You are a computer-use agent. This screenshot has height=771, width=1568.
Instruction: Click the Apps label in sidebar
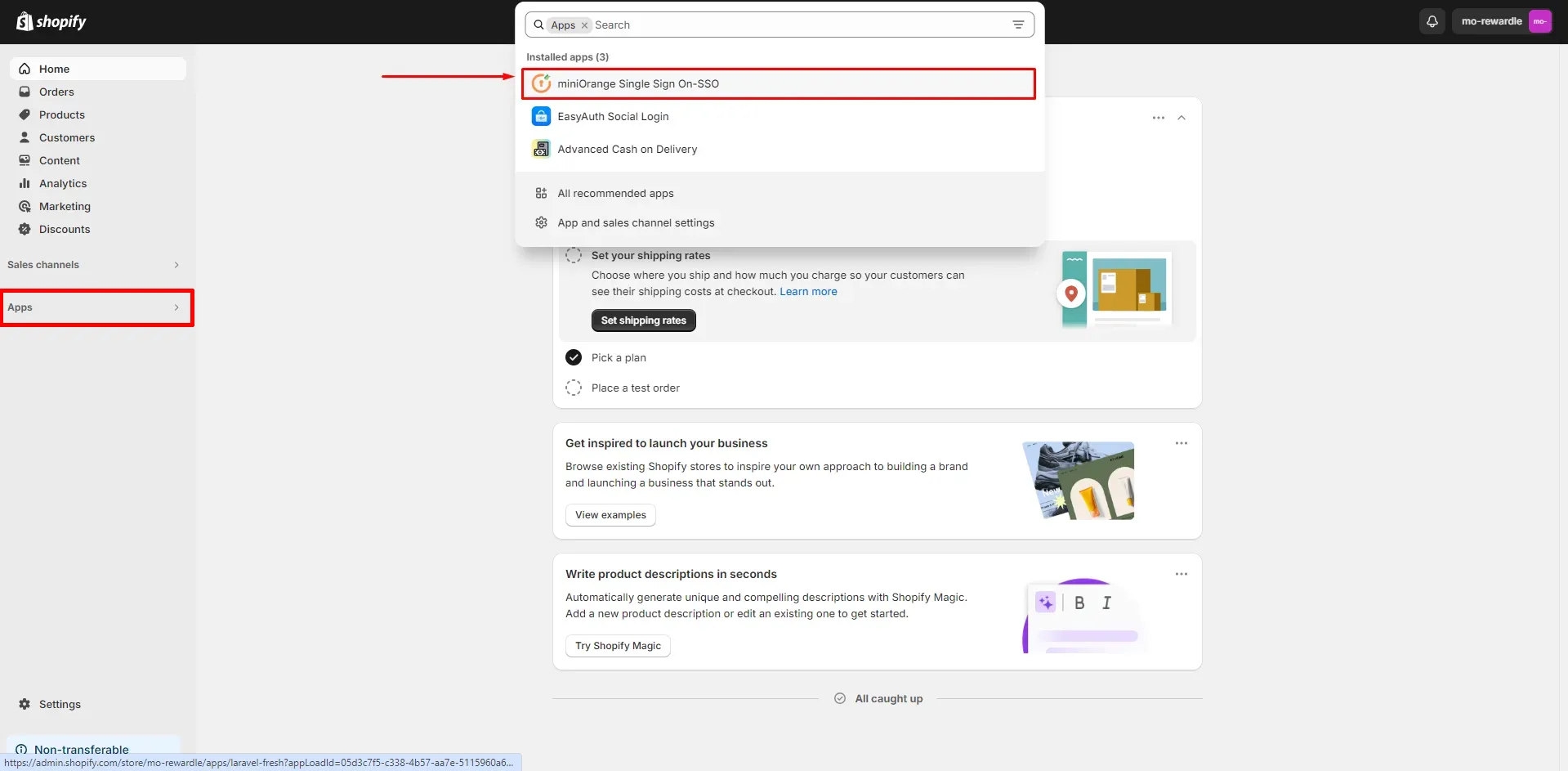20,307
